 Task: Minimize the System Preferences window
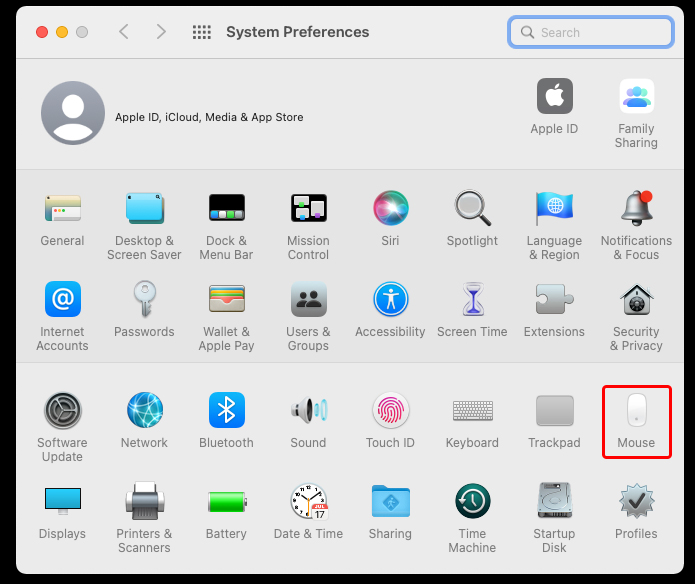[62, 32]
